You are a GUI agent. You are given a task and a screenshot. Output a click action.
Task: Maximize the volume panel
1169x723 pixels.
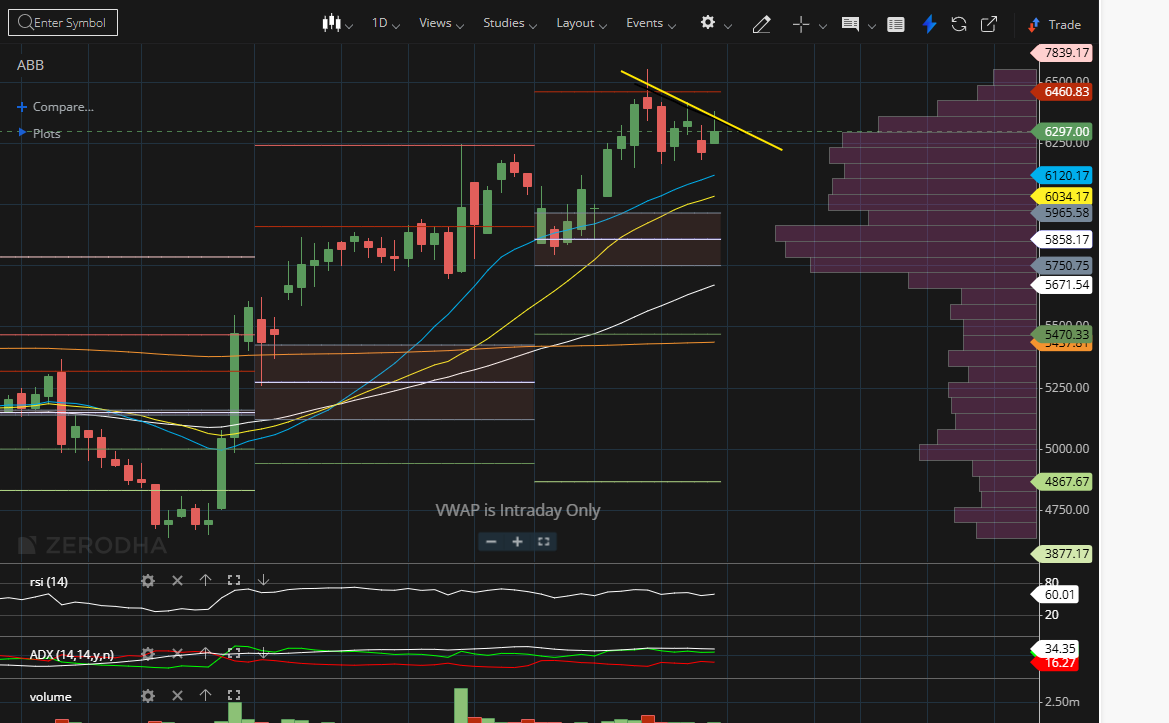point(234,695)
